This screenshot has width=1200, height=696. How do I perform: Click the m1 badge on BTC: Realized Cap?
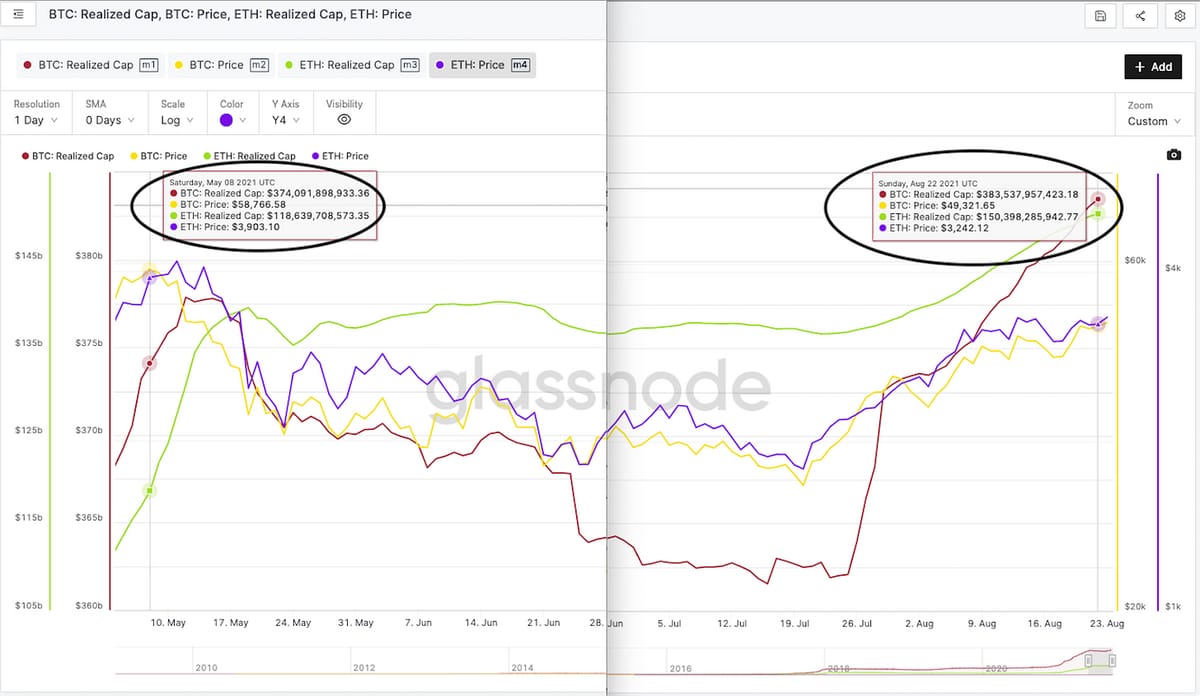(149, 65)
